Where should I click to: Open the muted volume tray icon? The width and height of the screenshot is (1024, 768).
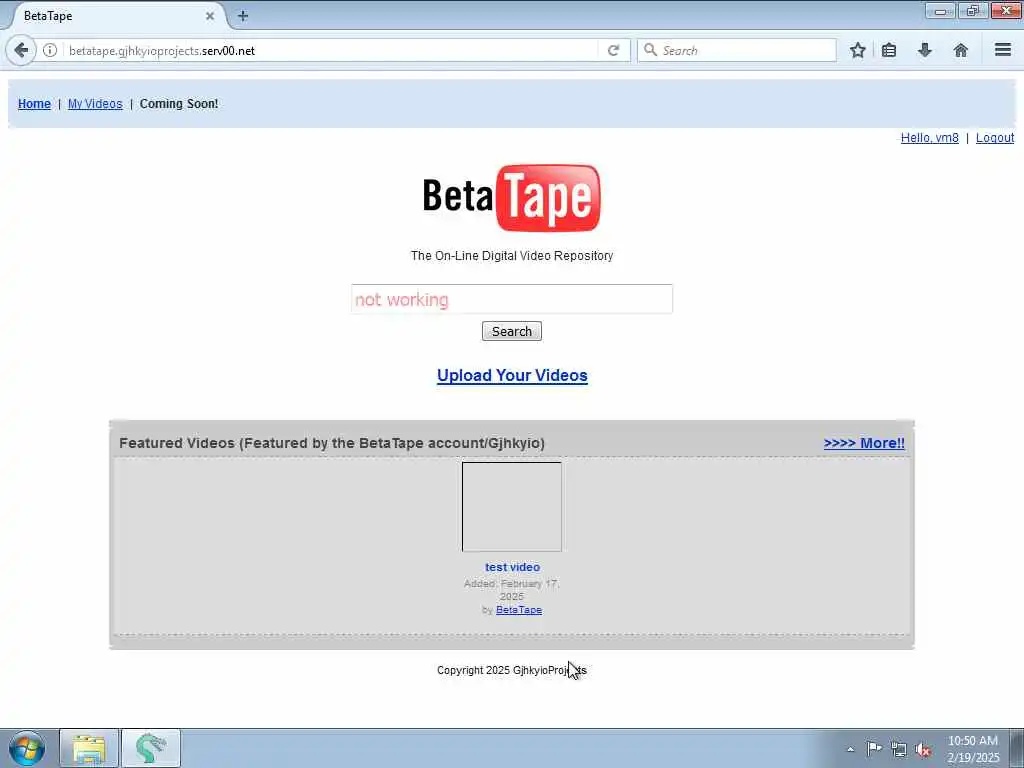923,750
